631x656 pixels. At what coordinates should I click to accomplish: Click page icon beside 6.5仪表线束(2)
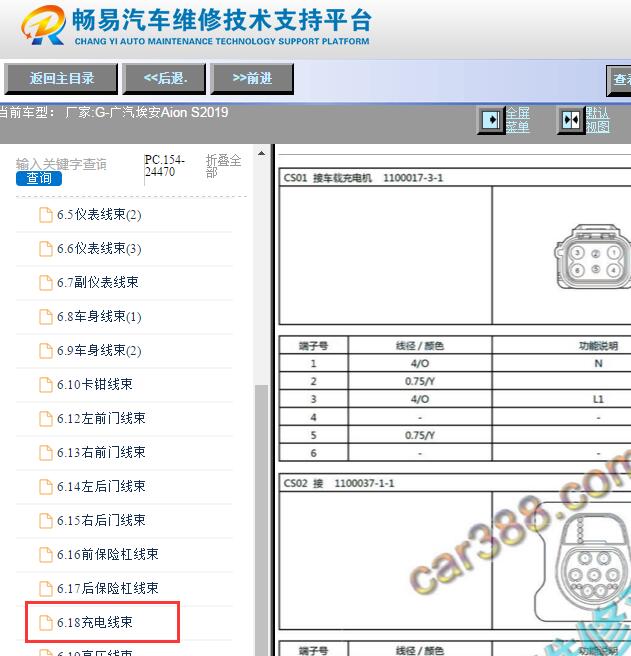coord(46,215)
